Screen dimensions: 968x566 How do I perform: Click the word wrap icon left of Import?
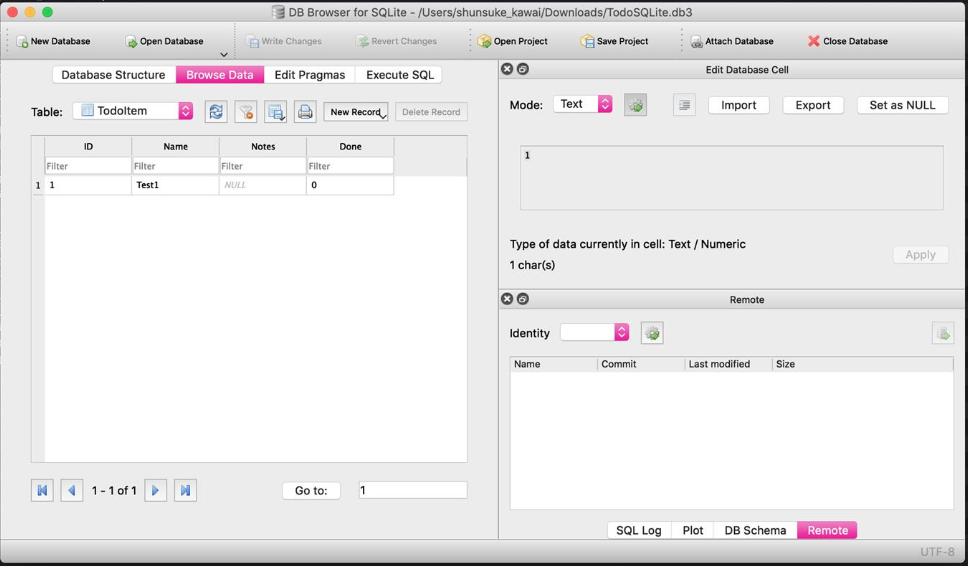684,105
